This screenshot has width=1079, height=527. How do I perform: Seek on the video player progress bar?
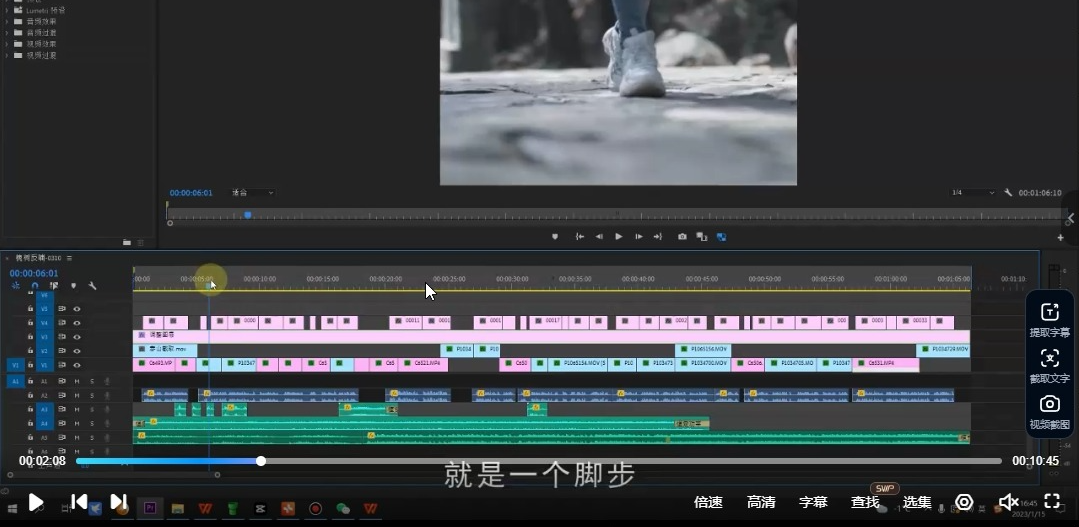click(539, 461)
